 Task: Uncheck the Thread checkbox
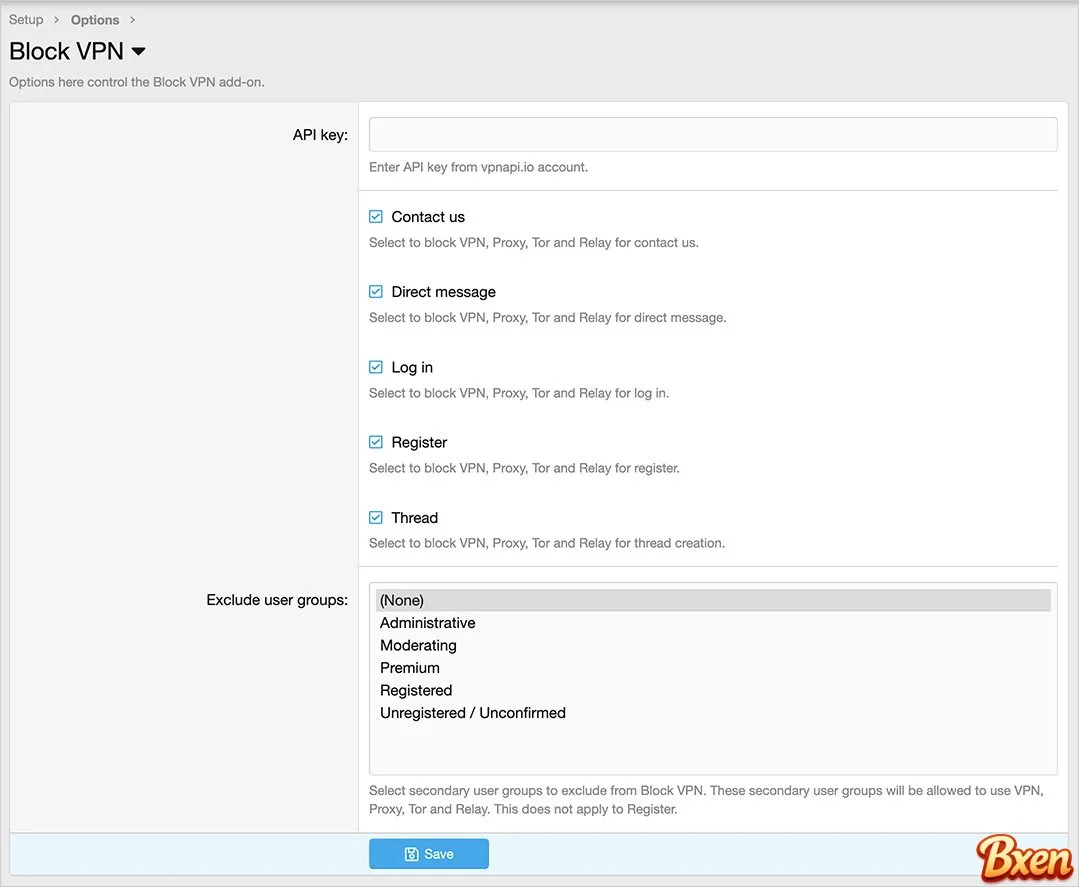[376, 518]
